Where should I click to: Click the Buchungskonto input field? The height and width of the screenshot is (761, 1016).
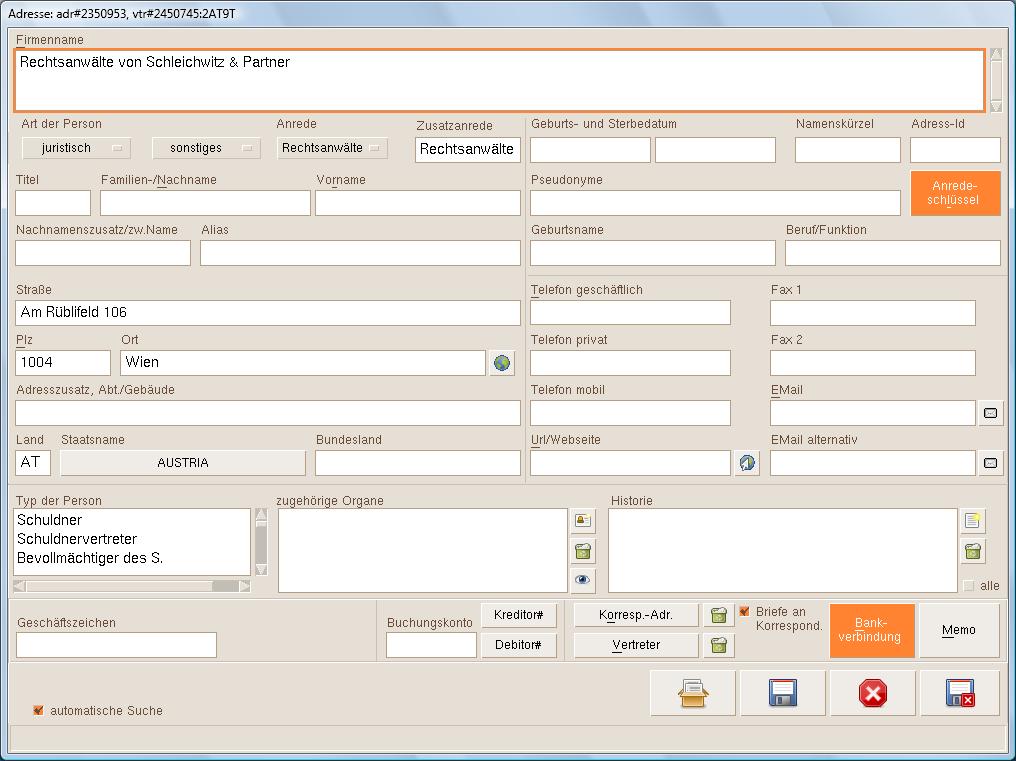pos(432,645)
